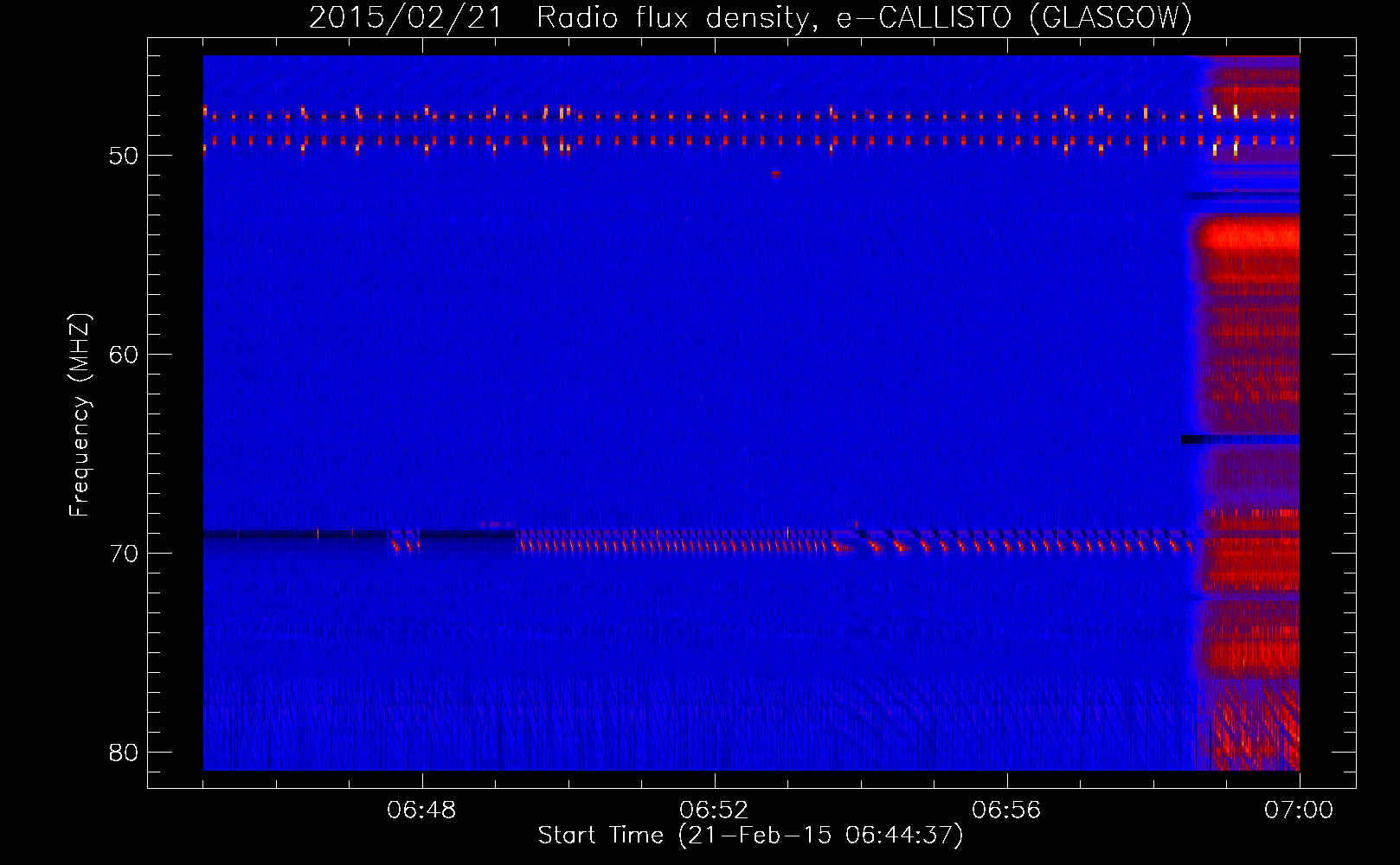The height and width of the screenshot is (865, 1400).
Task: Click the 80 MHz frequency tick label
Action: pyautogui.click(x=124, y=753)
